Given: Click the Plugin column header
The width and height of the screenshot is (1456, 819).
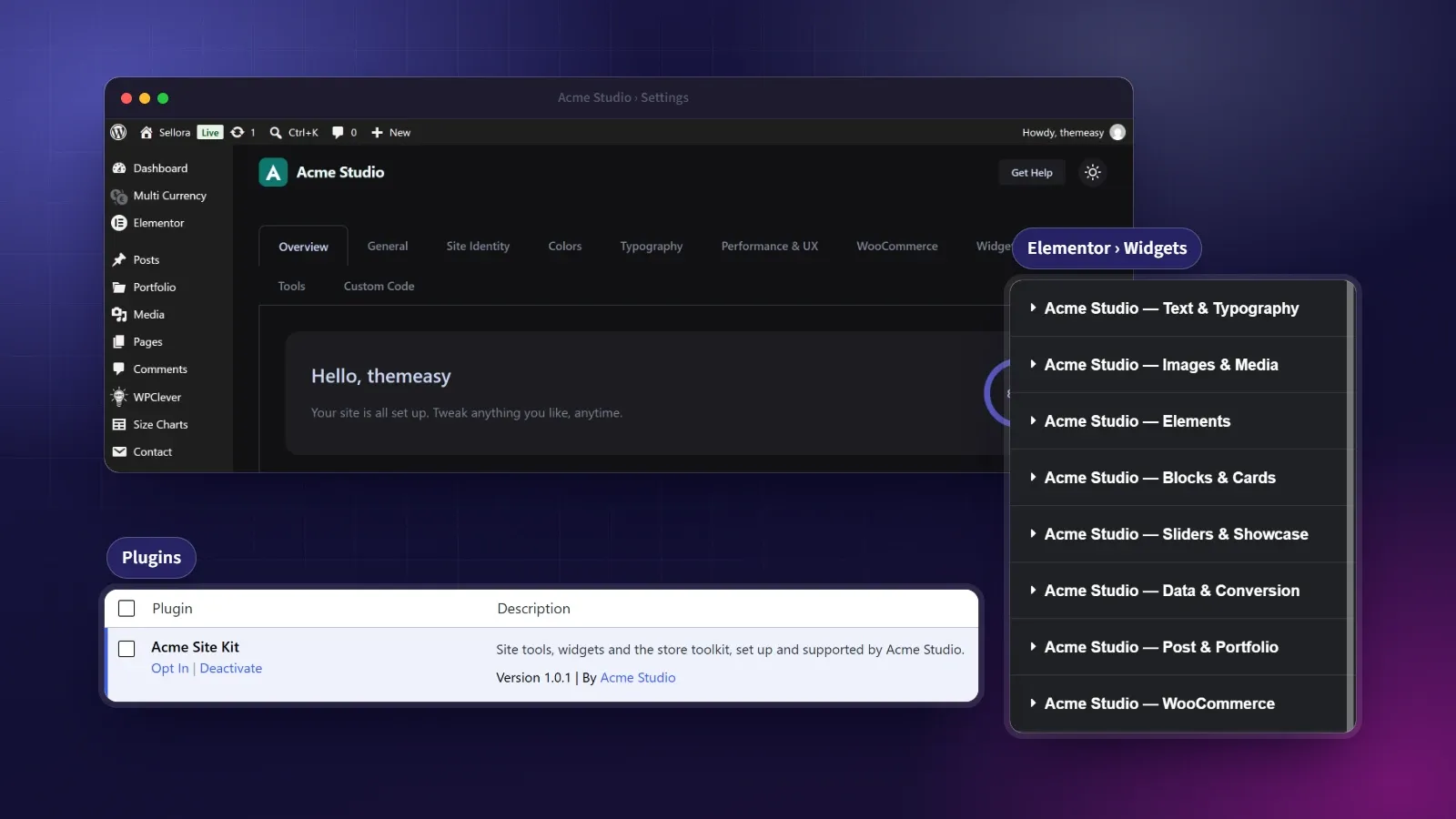Looking at the screenshot, I should tap(172, 609).
